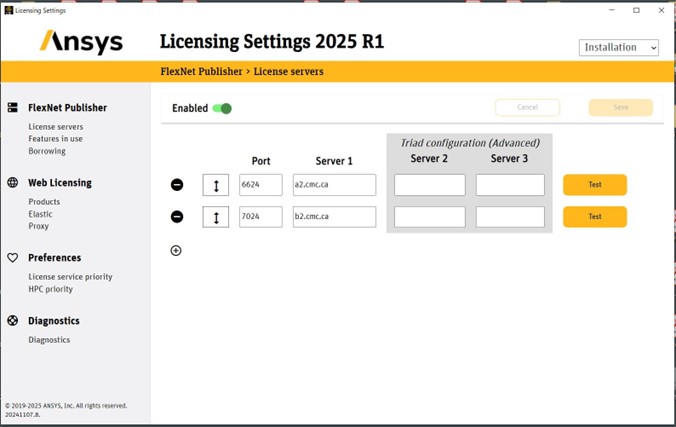Remove the b2.cmc.ca server row
The height and width of the screenshot is (427, 676).
click(x=177, y=217)
